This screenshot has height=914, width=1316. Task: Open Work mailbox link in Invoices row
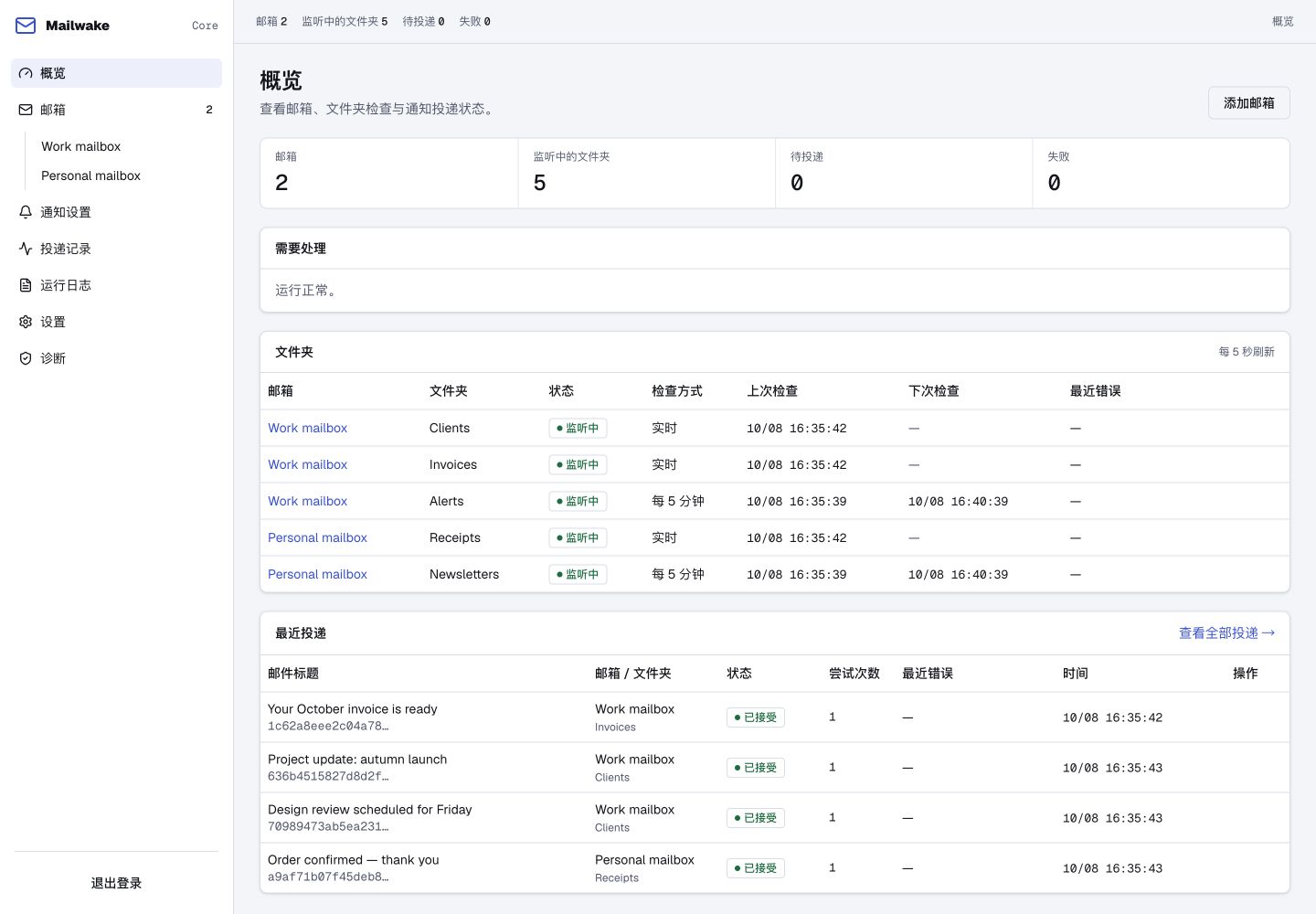coord(307,464)
